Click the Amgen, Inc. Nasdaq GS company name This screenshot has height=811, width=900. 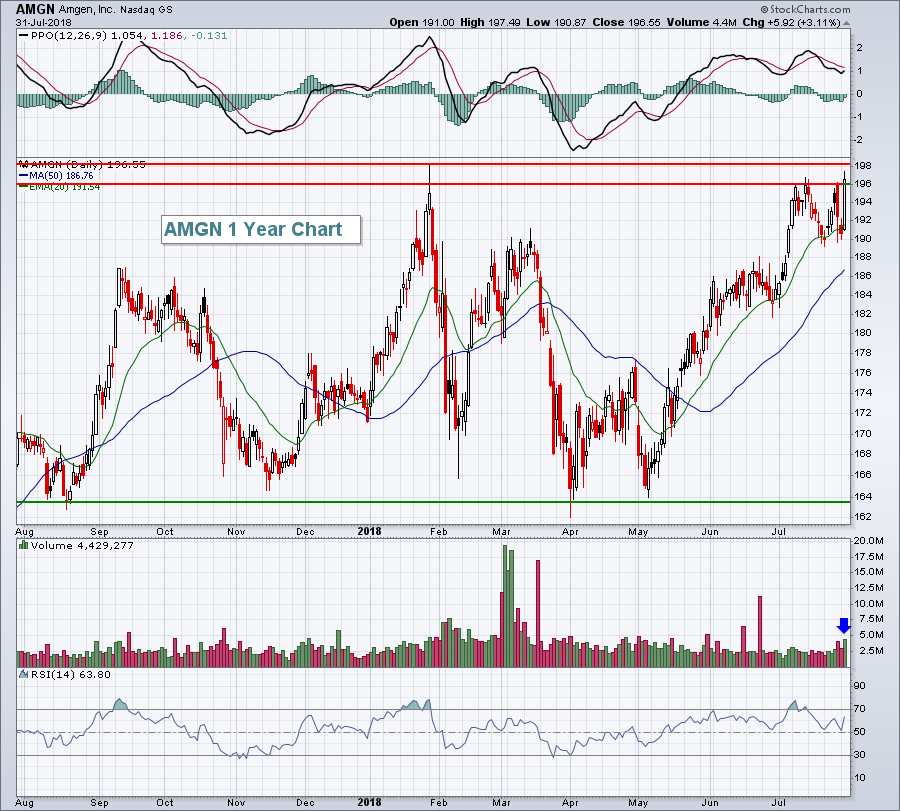[115, 10]
